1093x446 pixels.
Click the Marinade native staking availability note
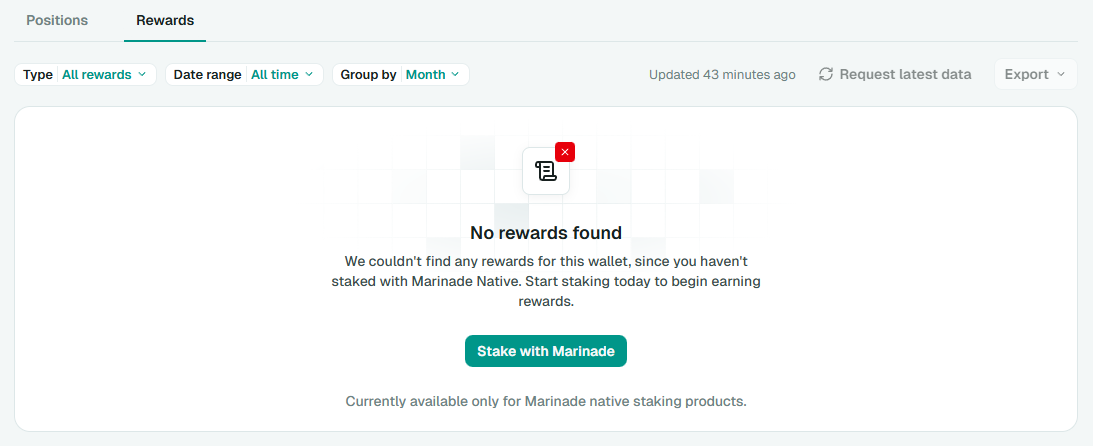tap(546, 401)
